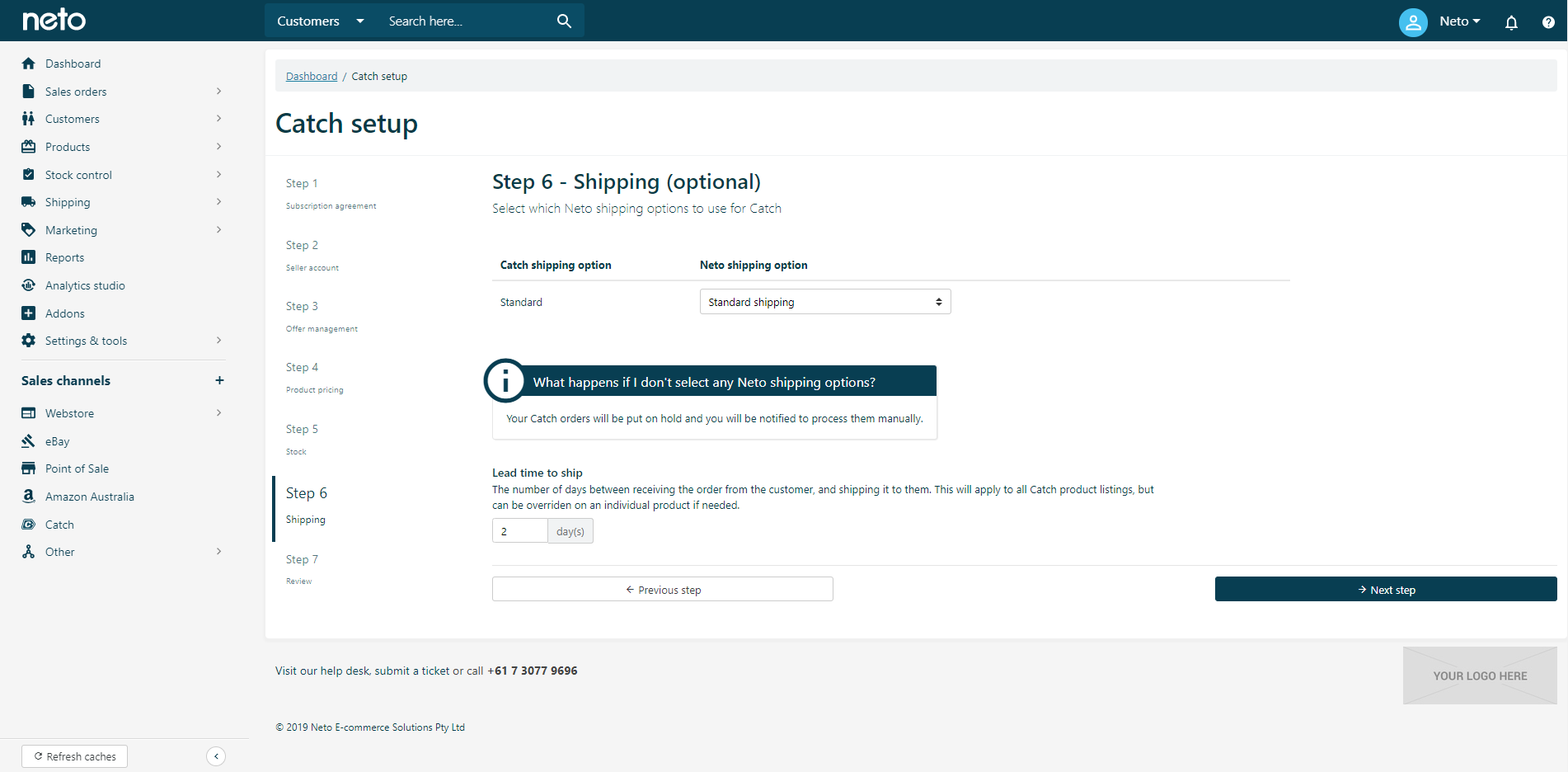Expand the Marketing submenu chevron
This screenshot has height=772, width=1568.
coord(218,229)
